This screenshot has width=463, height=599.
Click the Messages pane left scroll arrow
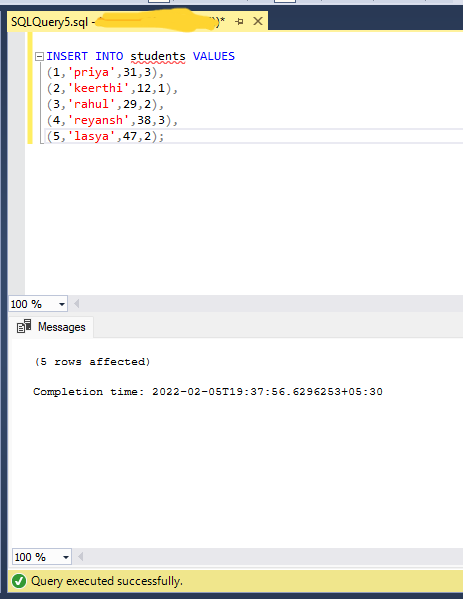(x=80, y=557)
